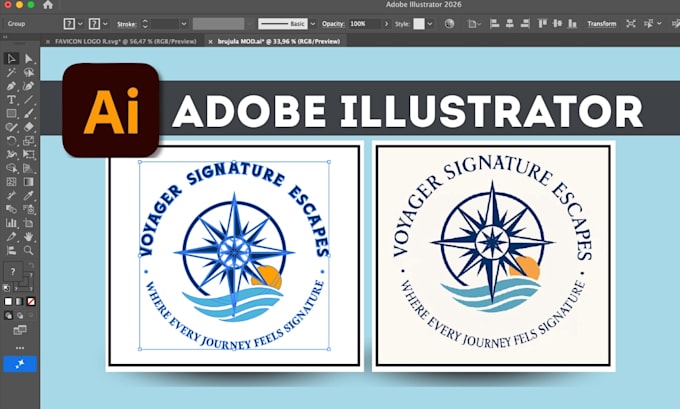
Task: Select the Shape Builder tool
Action: (11, 168)
